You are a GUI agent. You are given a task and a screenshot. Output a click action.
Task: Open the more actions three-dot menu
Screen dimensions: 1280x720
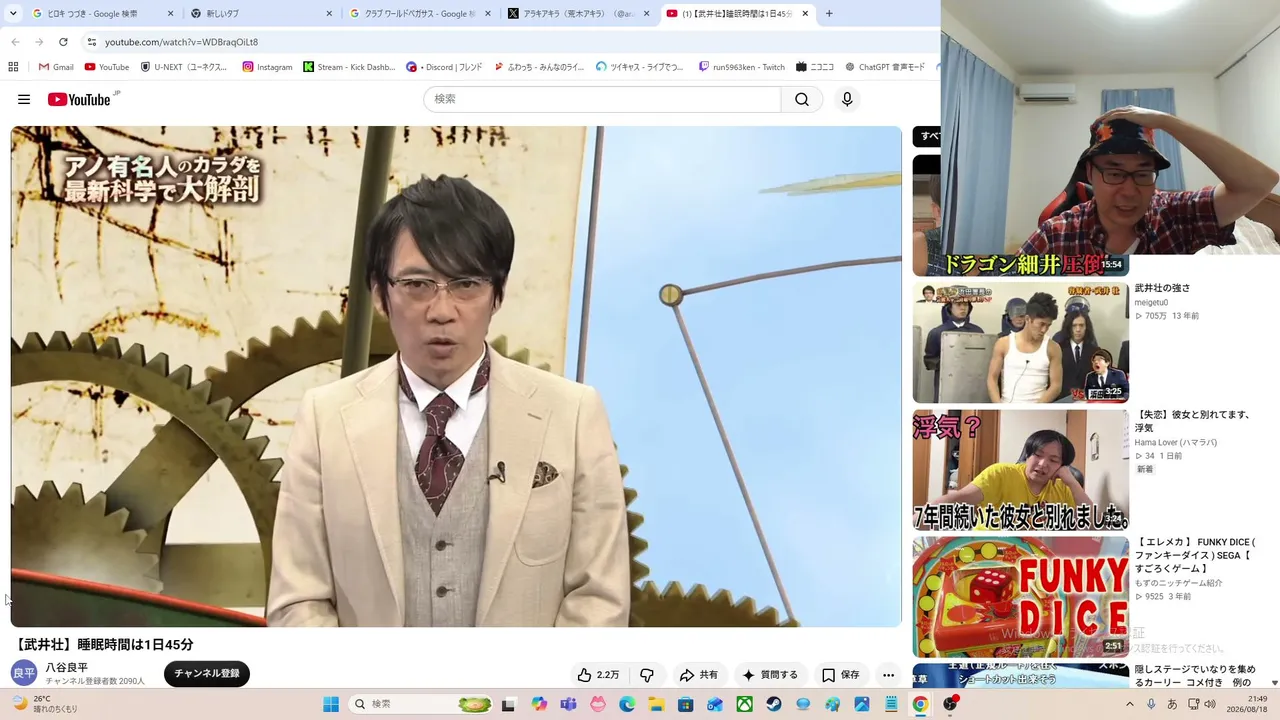pyautogui.click(x=888, y=675)
